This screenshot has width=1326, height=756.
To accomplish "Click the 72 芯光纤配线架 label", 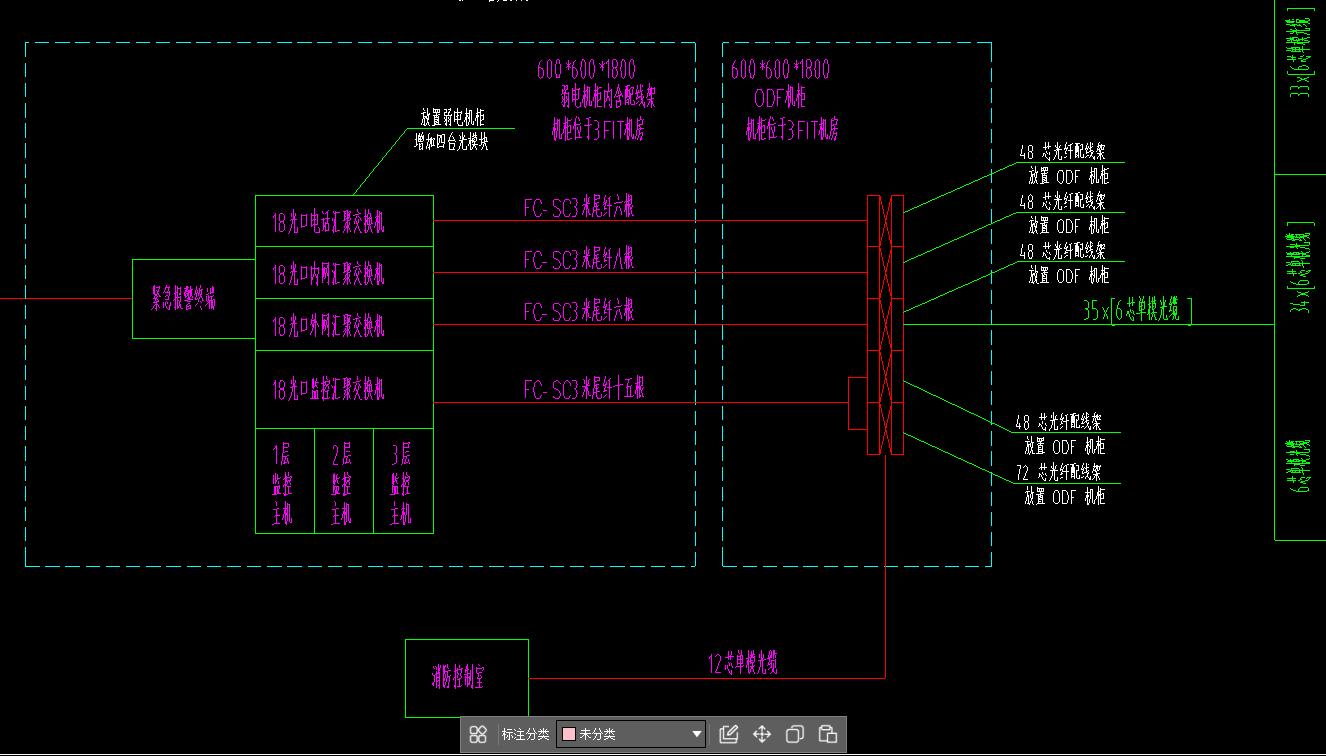I will (1060, 472).
